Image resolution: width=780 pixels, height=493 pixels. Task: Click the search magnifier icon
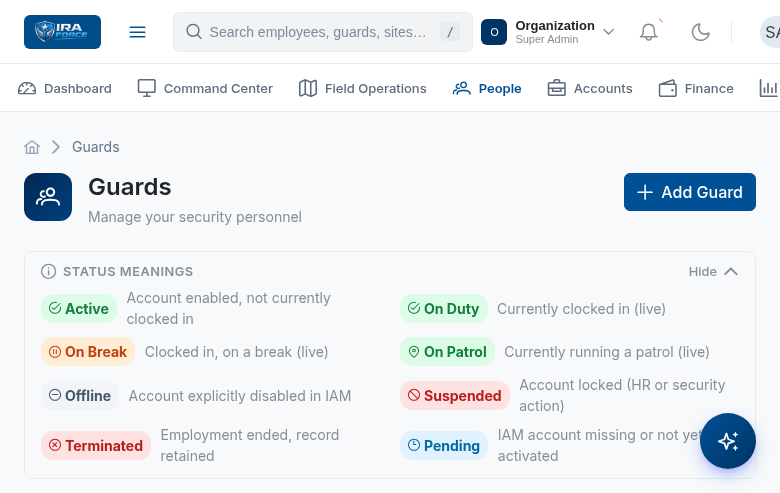pyautogui.click(x=194, y=32)
